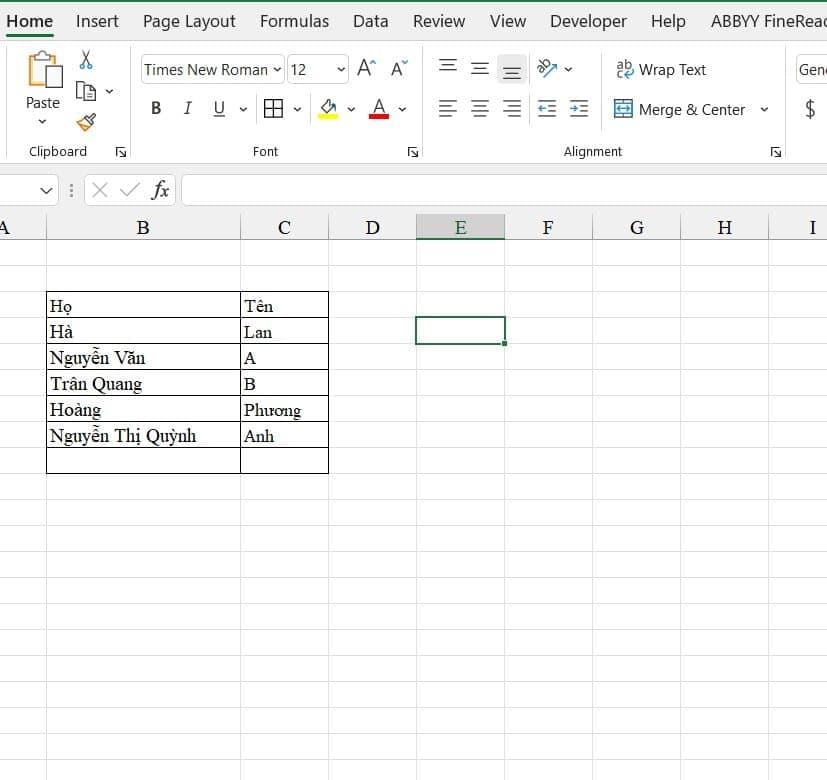
Task: Expand the font size dropdown
Action: pyautogui.click(x=340, y=69)
